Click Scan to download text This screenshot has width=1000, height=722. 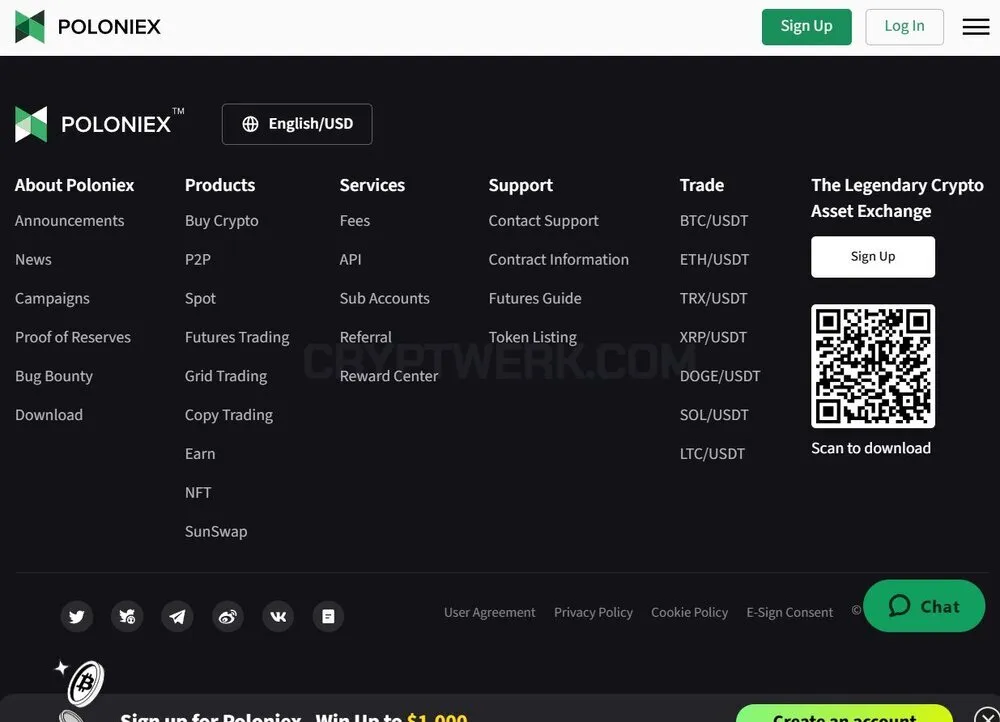(871, 448)
